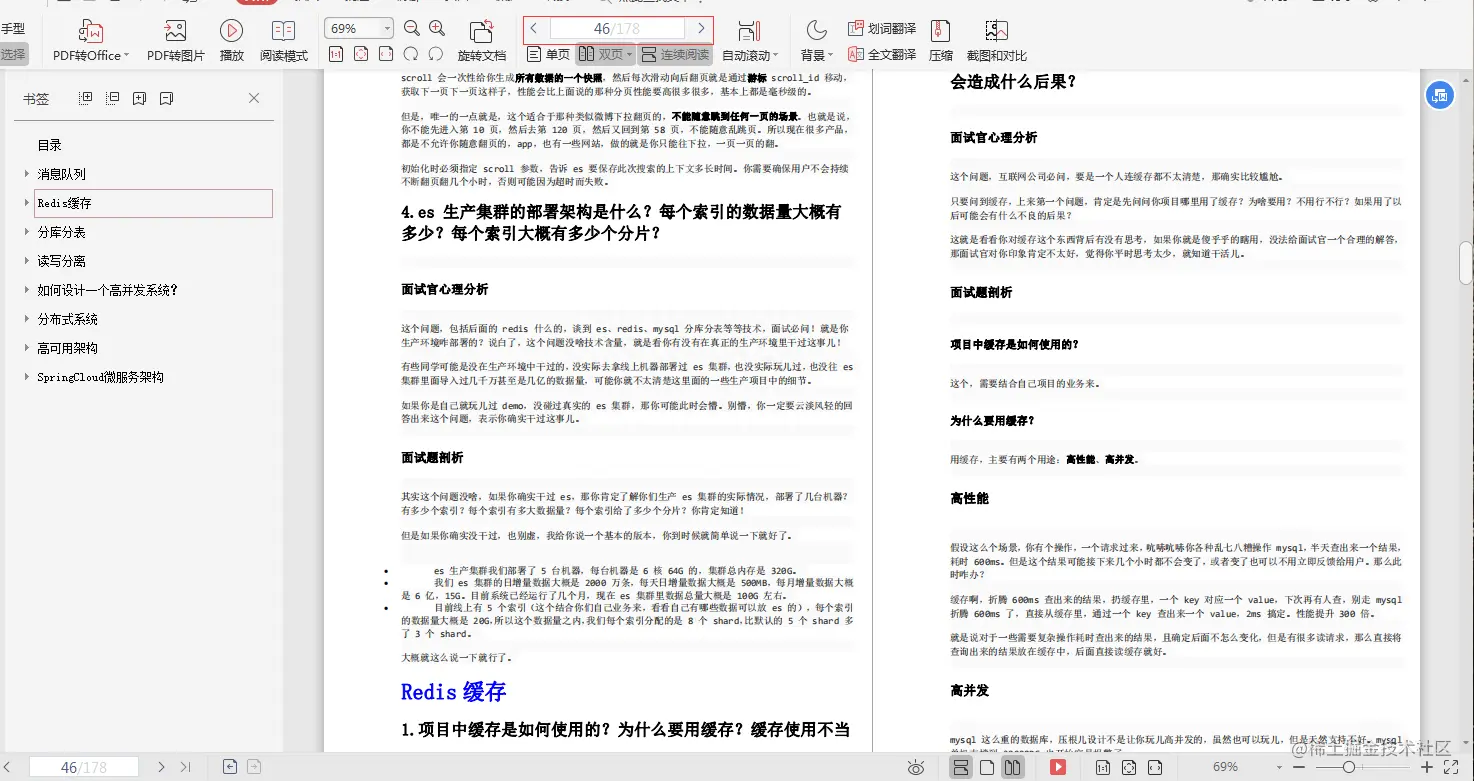Expand the 读写分离 bookmark

(26, 261)
